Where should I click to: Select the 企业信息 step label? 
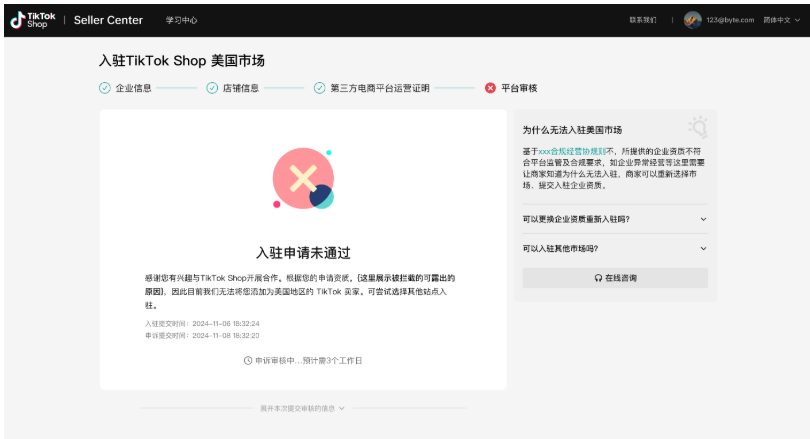click(x=133, y=88)
